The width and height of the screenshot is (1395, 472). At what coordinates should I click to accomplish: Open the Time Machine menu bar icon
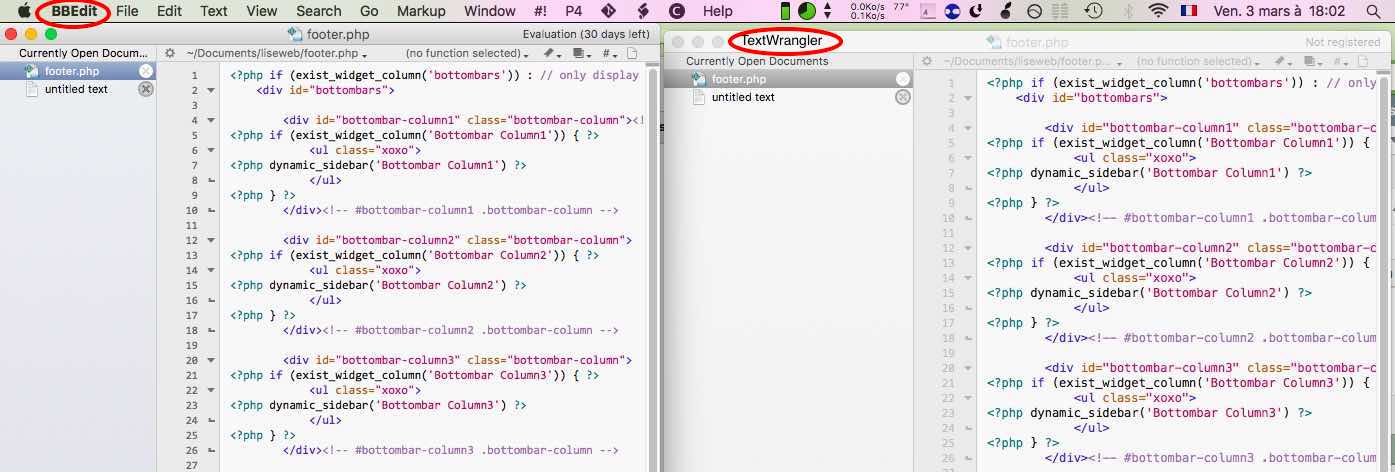1094,11
